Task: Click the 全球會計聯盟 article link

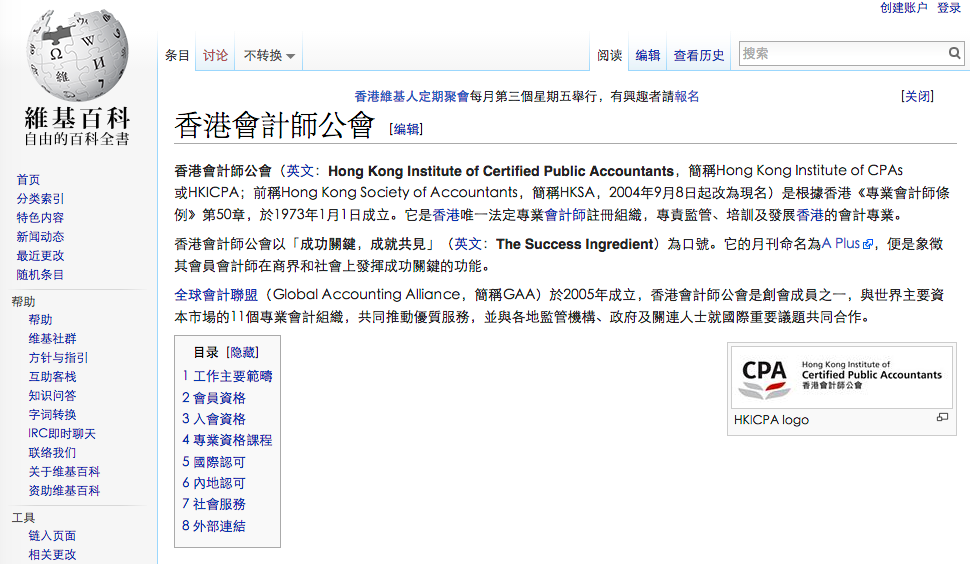Action: click(x=216, y=295)
